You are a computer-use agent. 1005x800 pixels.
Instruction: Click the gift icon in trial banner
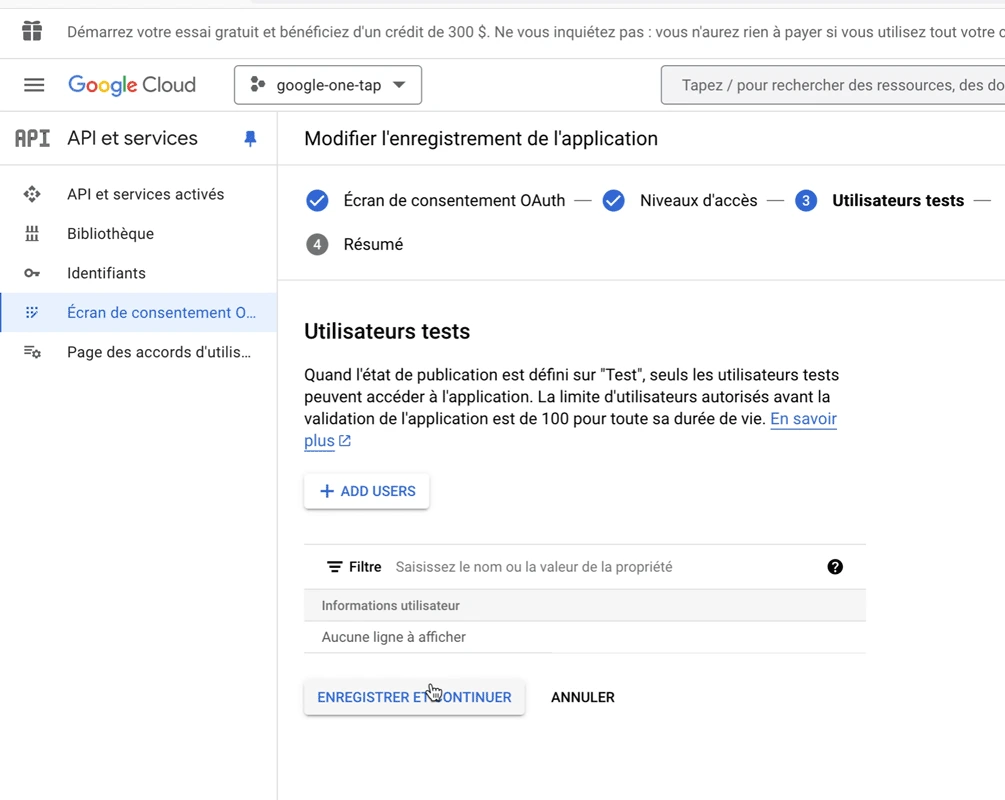32,31
